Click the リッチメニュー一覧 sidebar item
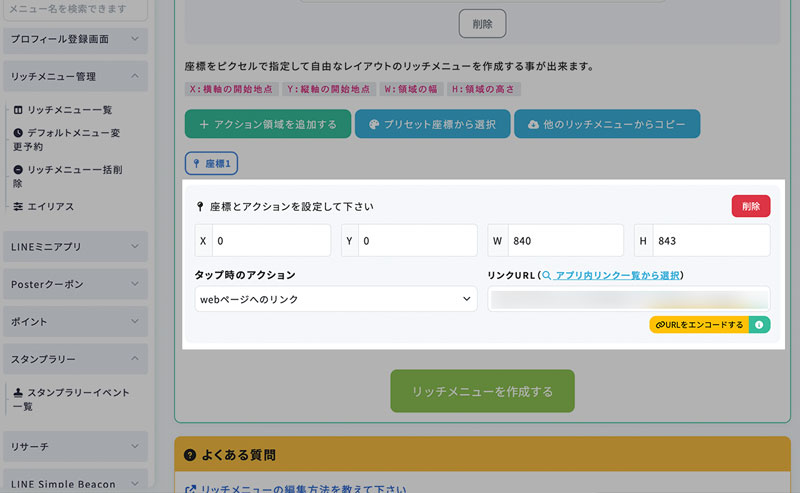Screen dimensions: 800x493 coord(69,109)
